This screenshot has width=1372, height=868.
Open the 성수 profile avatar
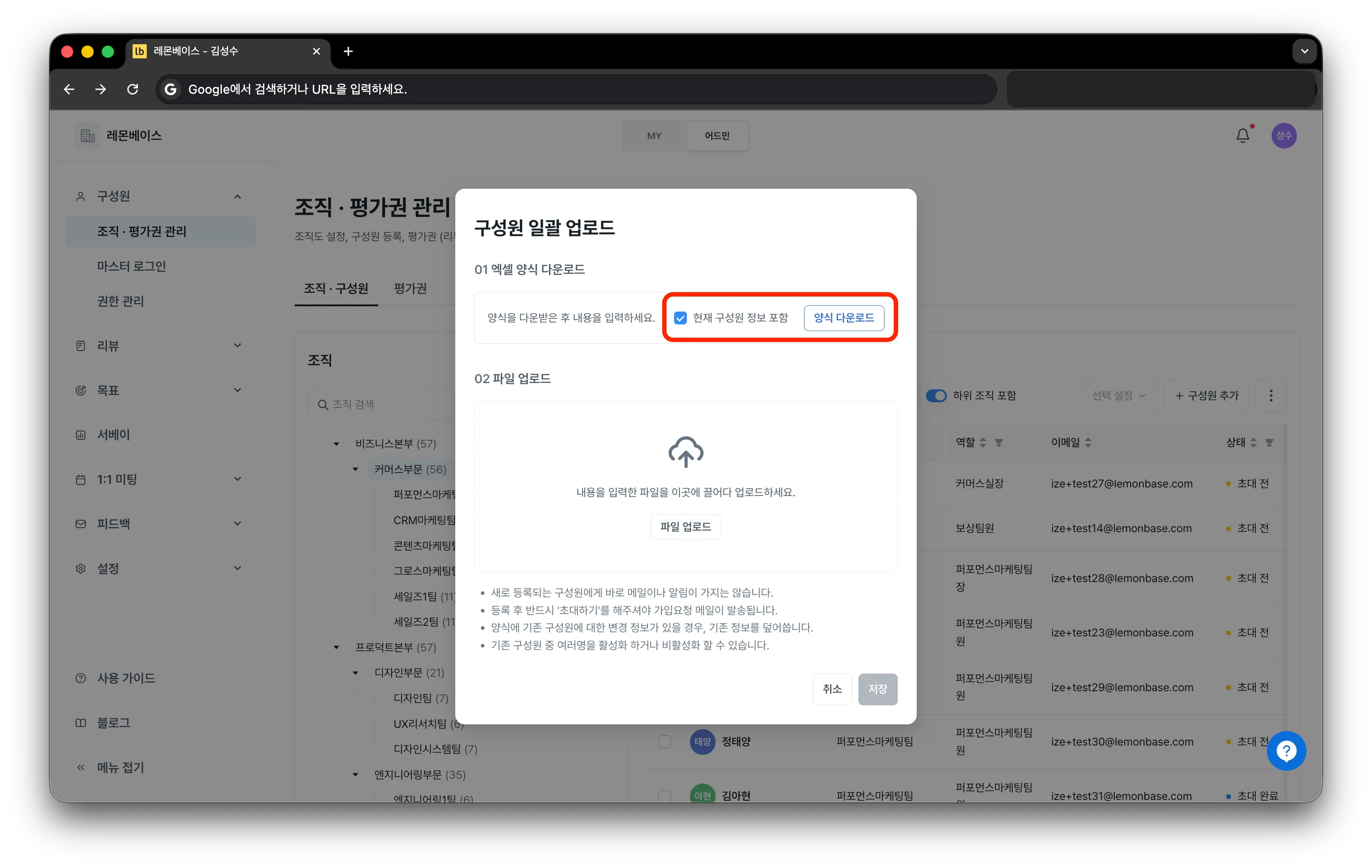point(1284,136)
